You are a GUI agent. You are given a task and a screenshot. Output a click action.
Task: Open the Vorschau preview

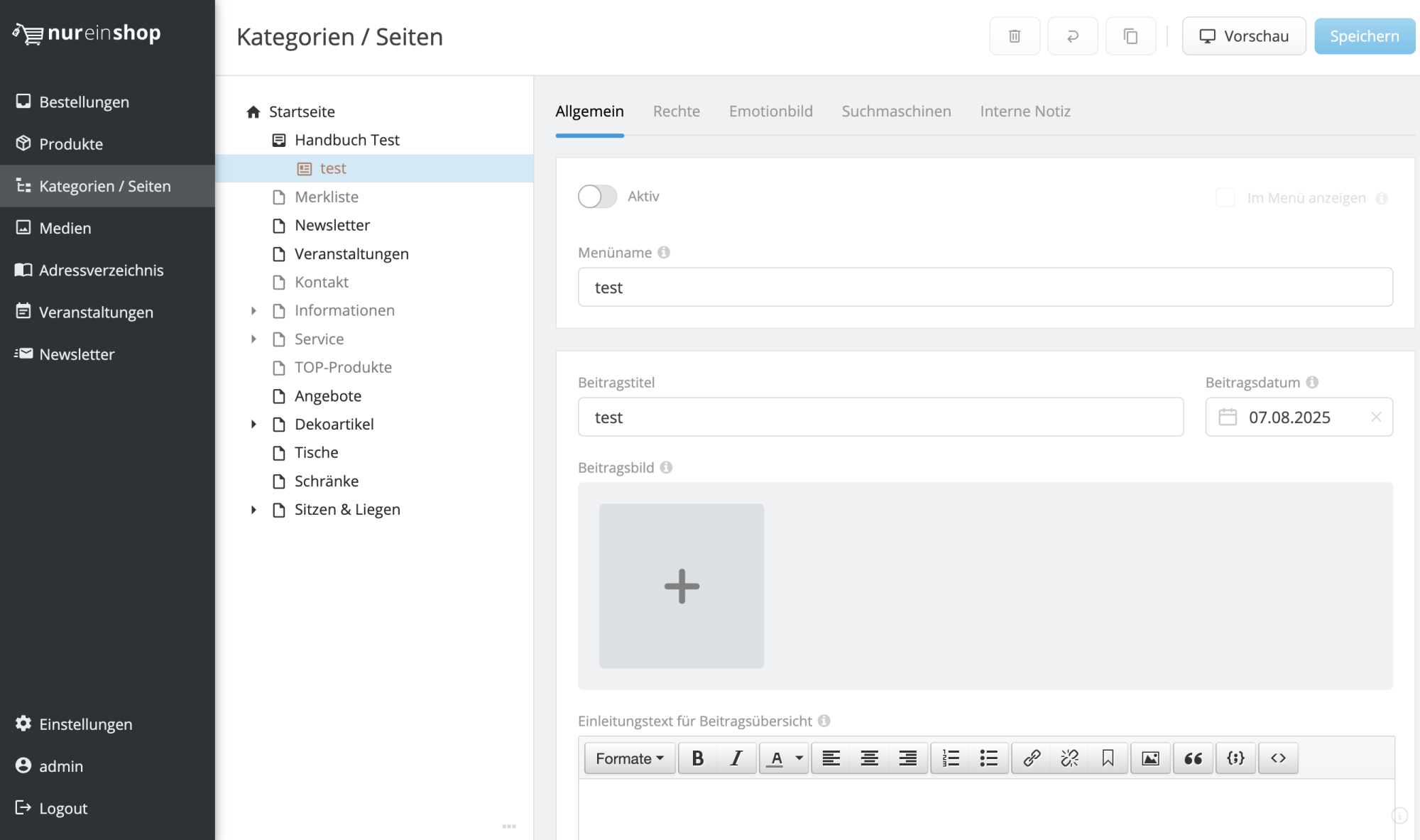[1243, 36]
